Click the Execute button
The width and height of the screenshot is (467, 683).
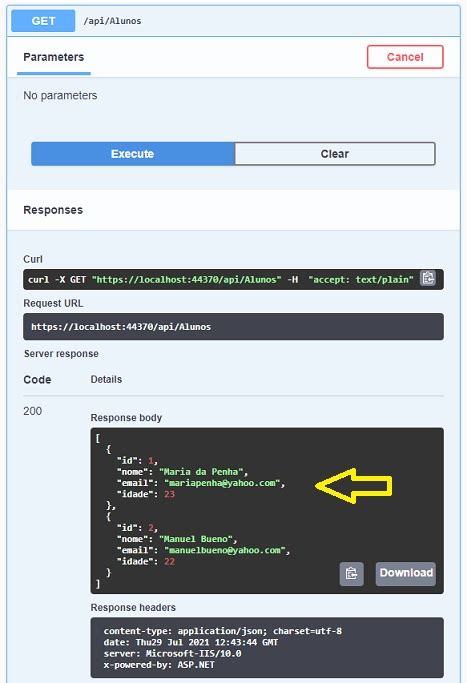[x=132, y=154]
